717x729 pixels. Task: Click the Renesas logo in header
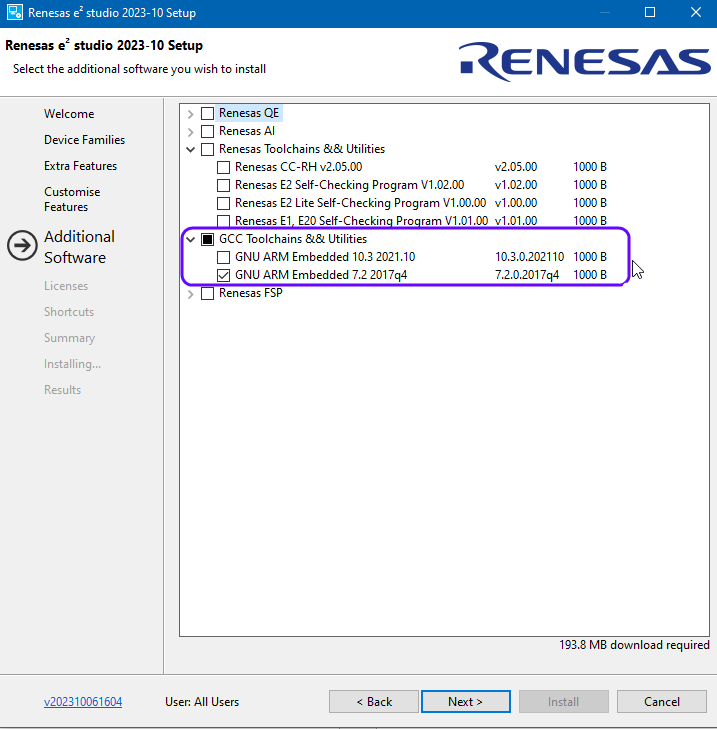pyautogui.click(x=584, y=60)
